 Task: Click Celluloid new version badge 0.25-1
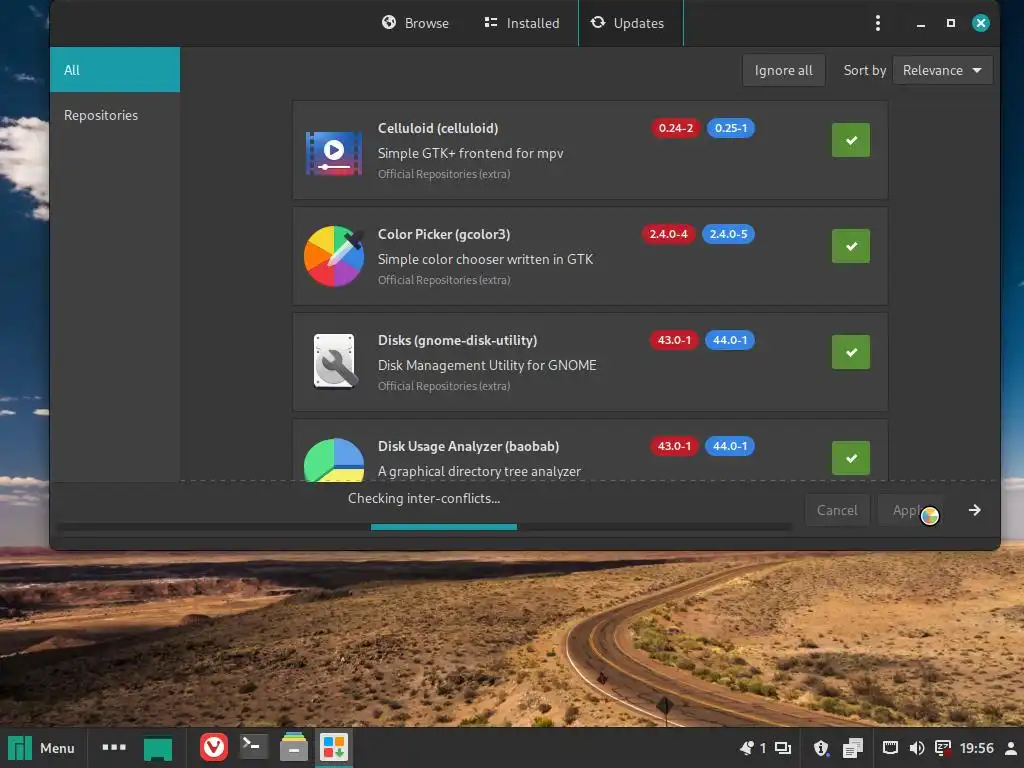731,128
